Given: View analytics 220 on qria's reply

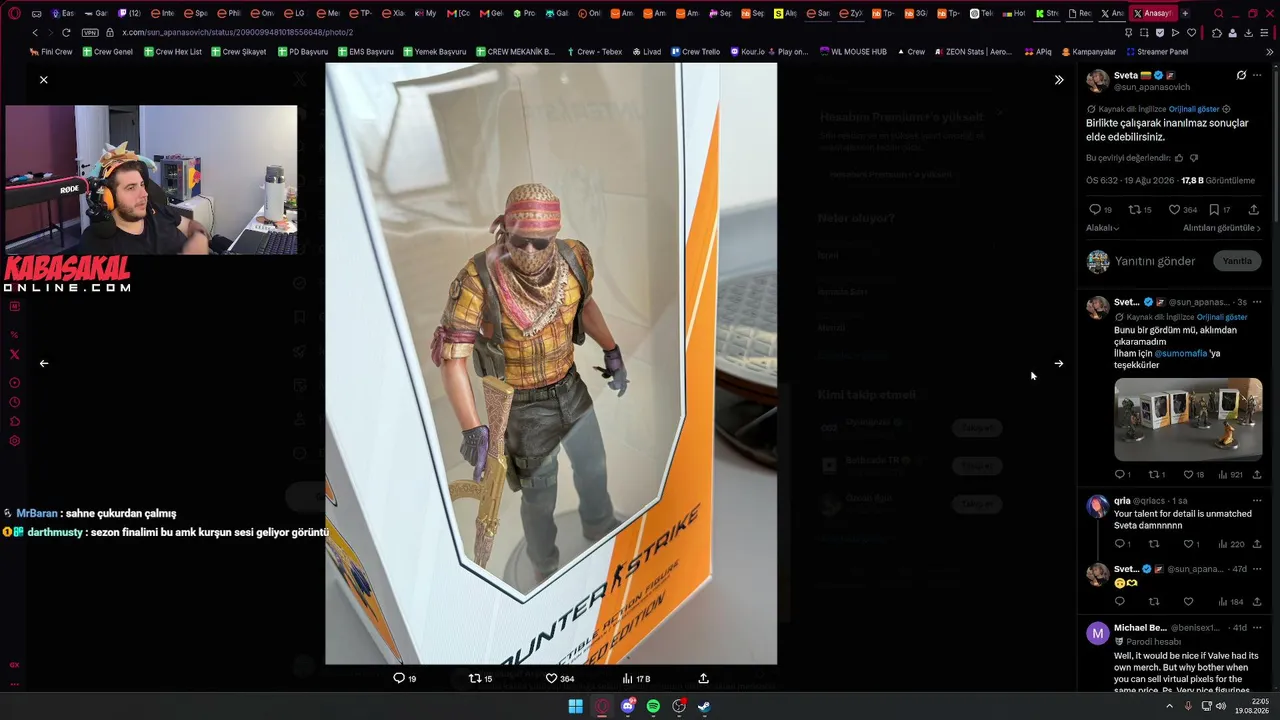Looking at the screenshot, I should click(1230, 544).
